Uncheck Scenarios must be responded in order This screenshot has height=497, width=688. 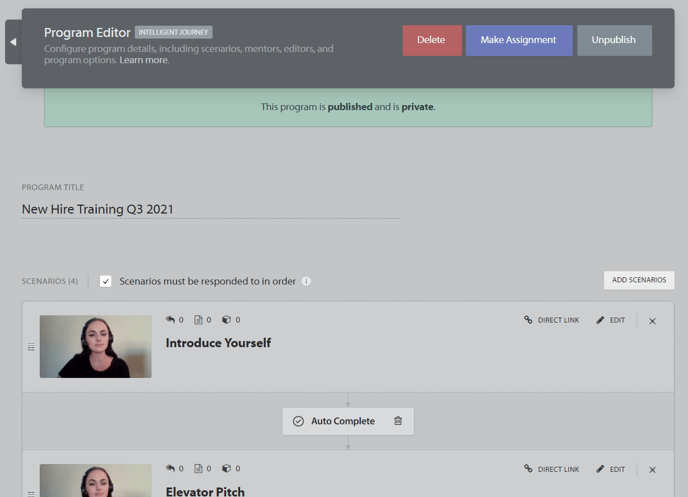click(106, 281)
